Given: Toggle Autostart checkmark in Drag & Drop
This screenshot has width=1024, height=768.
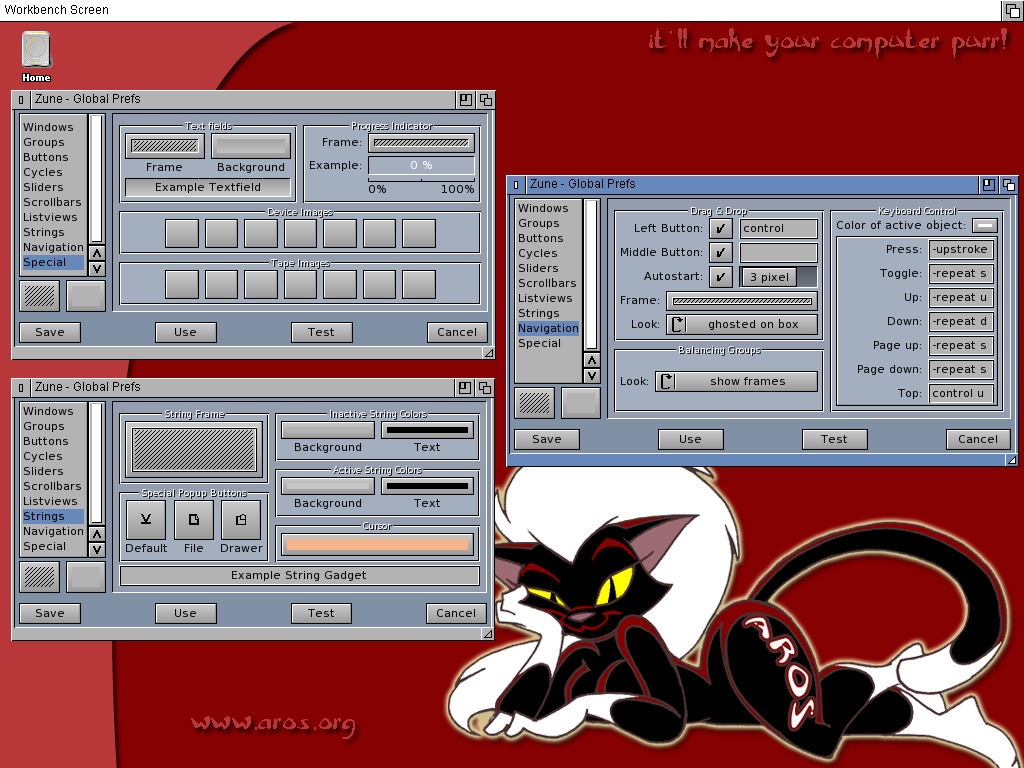Looking at the screenshot, I should click(721, 277).
